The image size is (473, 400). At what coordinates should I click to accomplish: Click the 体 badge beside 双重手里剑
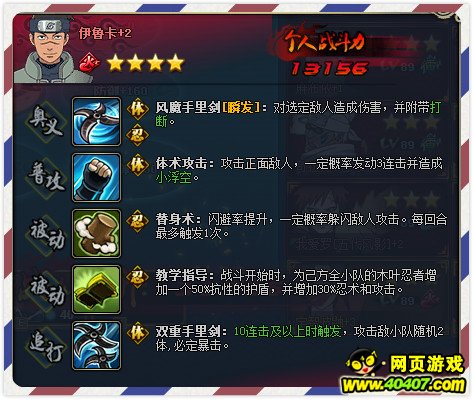coord(137,332)
